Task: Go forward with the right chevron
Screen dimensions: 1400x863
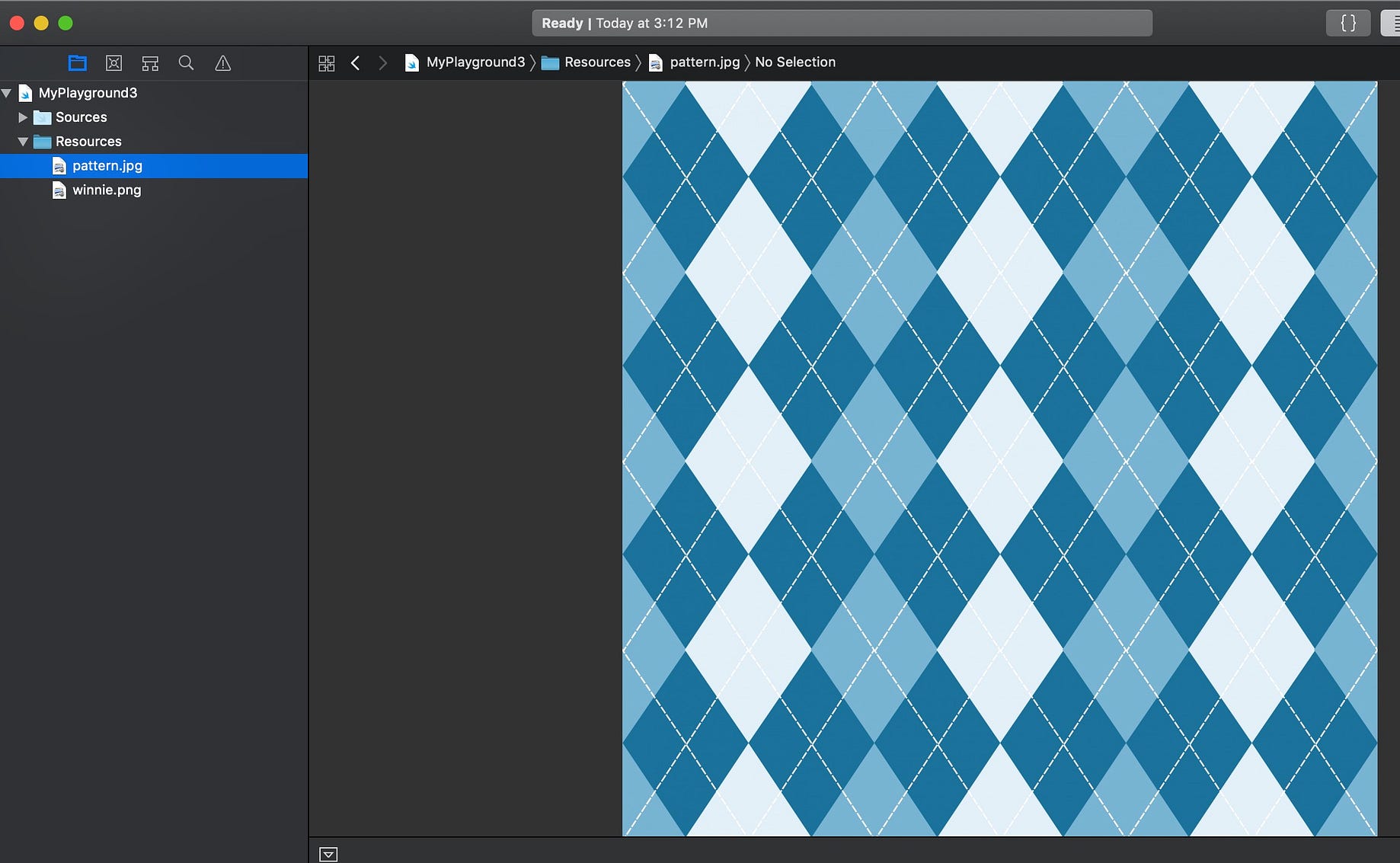Action: coord(382,62)
